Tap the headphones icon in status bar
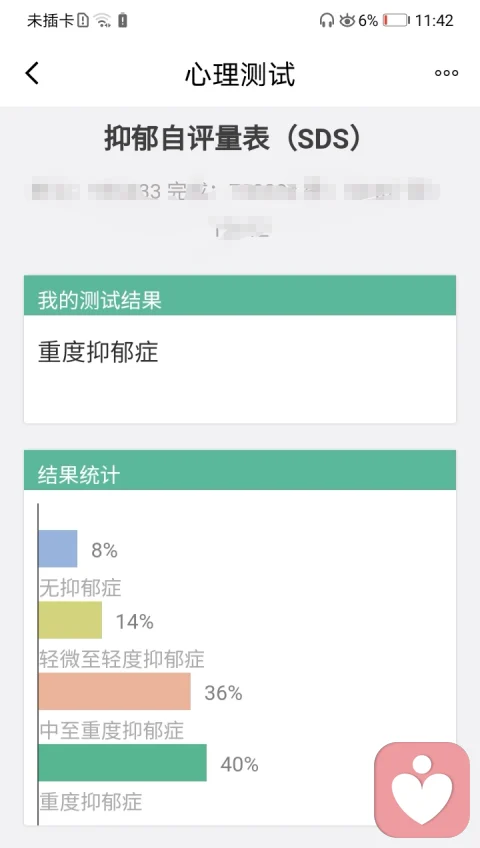 (x=326, y=21)
